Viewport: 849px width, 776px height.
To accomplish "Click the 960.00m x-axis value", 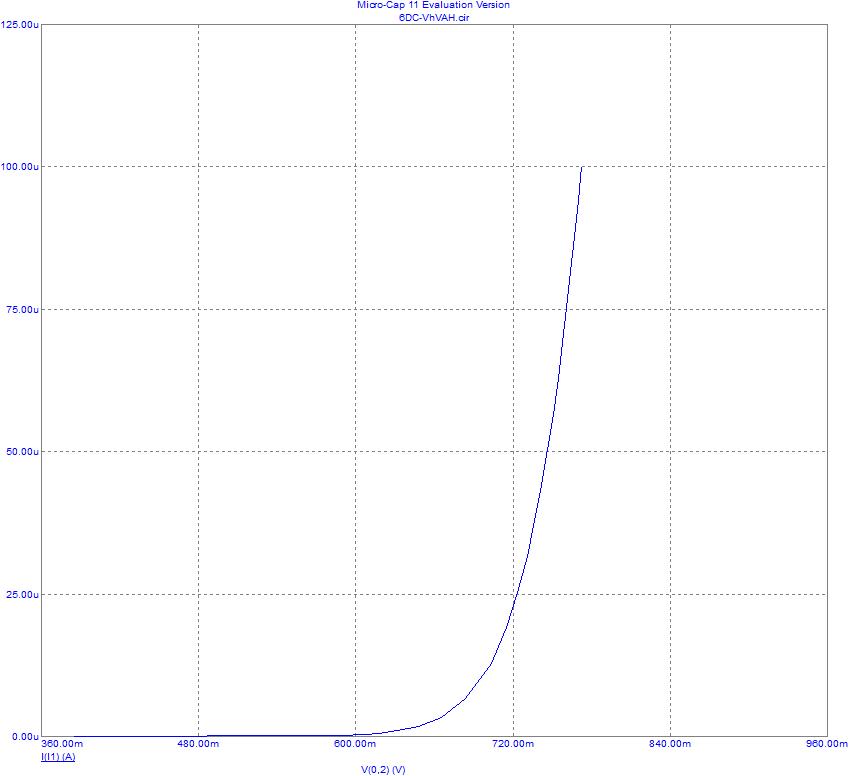I will 827,744.
